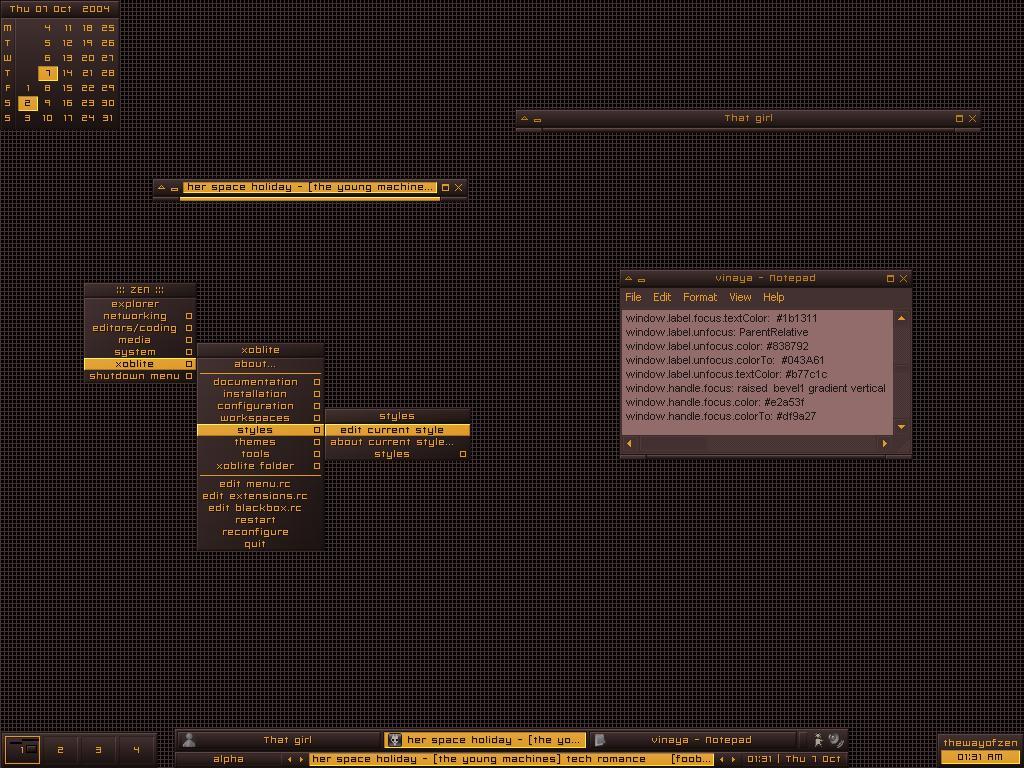Choose edit current style

pos(398,430)
